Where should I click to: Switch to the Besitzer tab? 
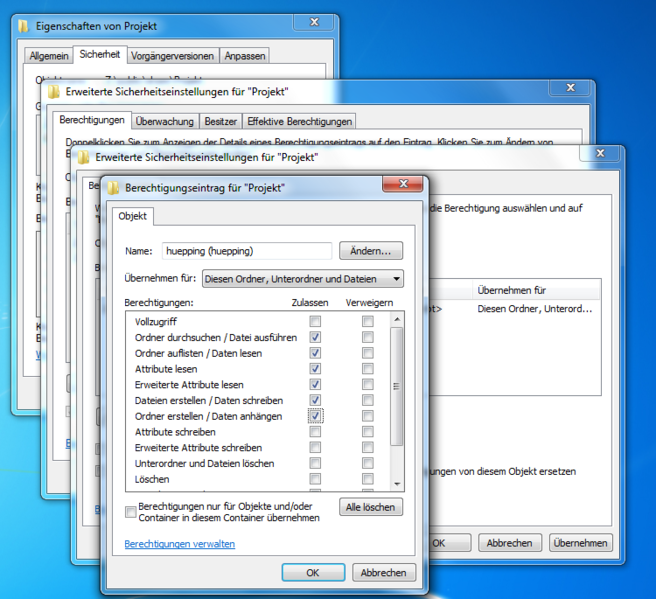220,122
